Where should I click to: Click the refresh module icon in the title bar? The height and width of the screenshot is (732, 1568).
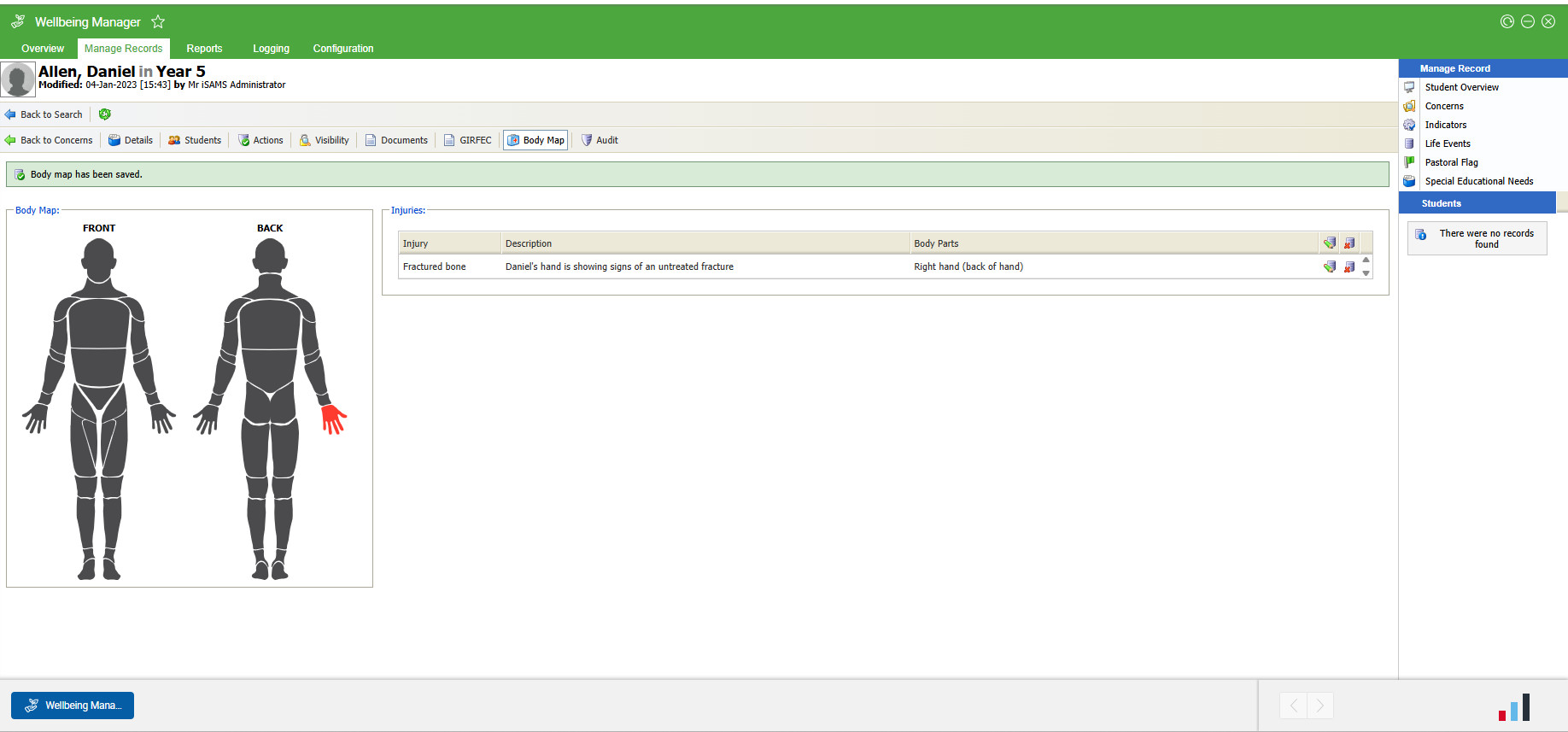pyautogui.click(x=1507, y=22)
